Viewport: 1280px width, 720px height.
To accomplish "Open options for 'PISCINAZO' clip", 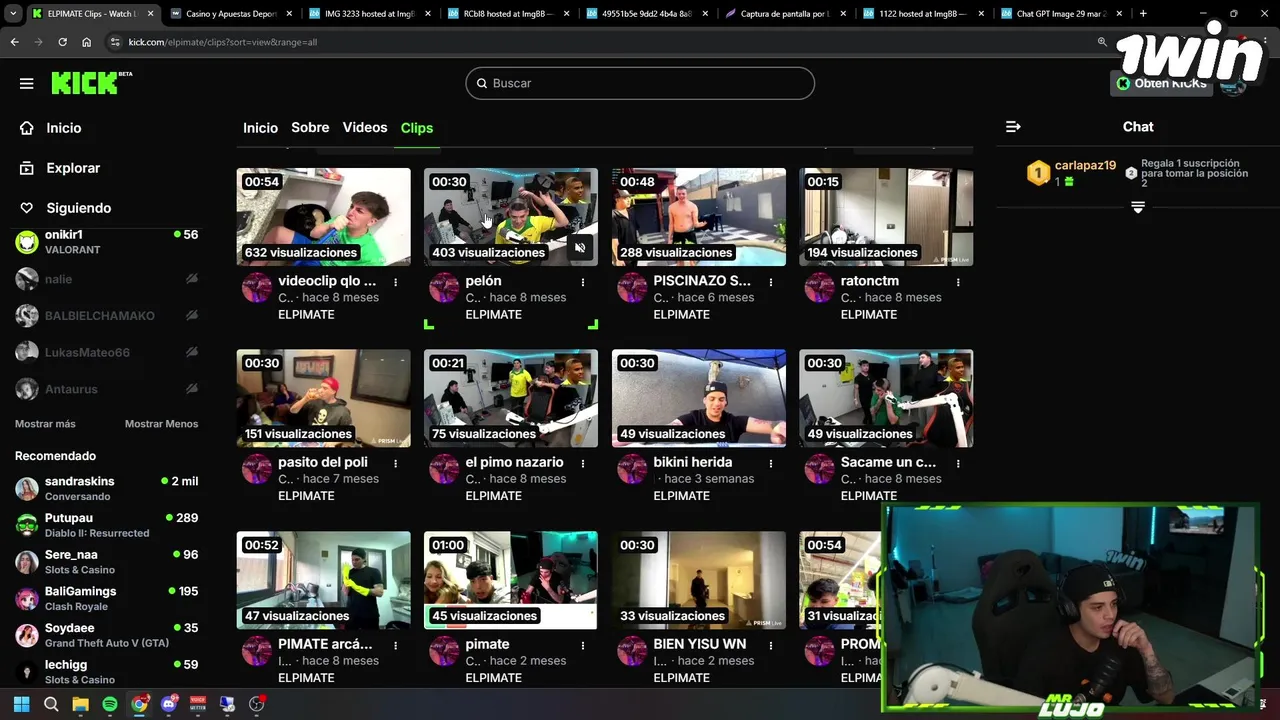I will click(770, 282).
